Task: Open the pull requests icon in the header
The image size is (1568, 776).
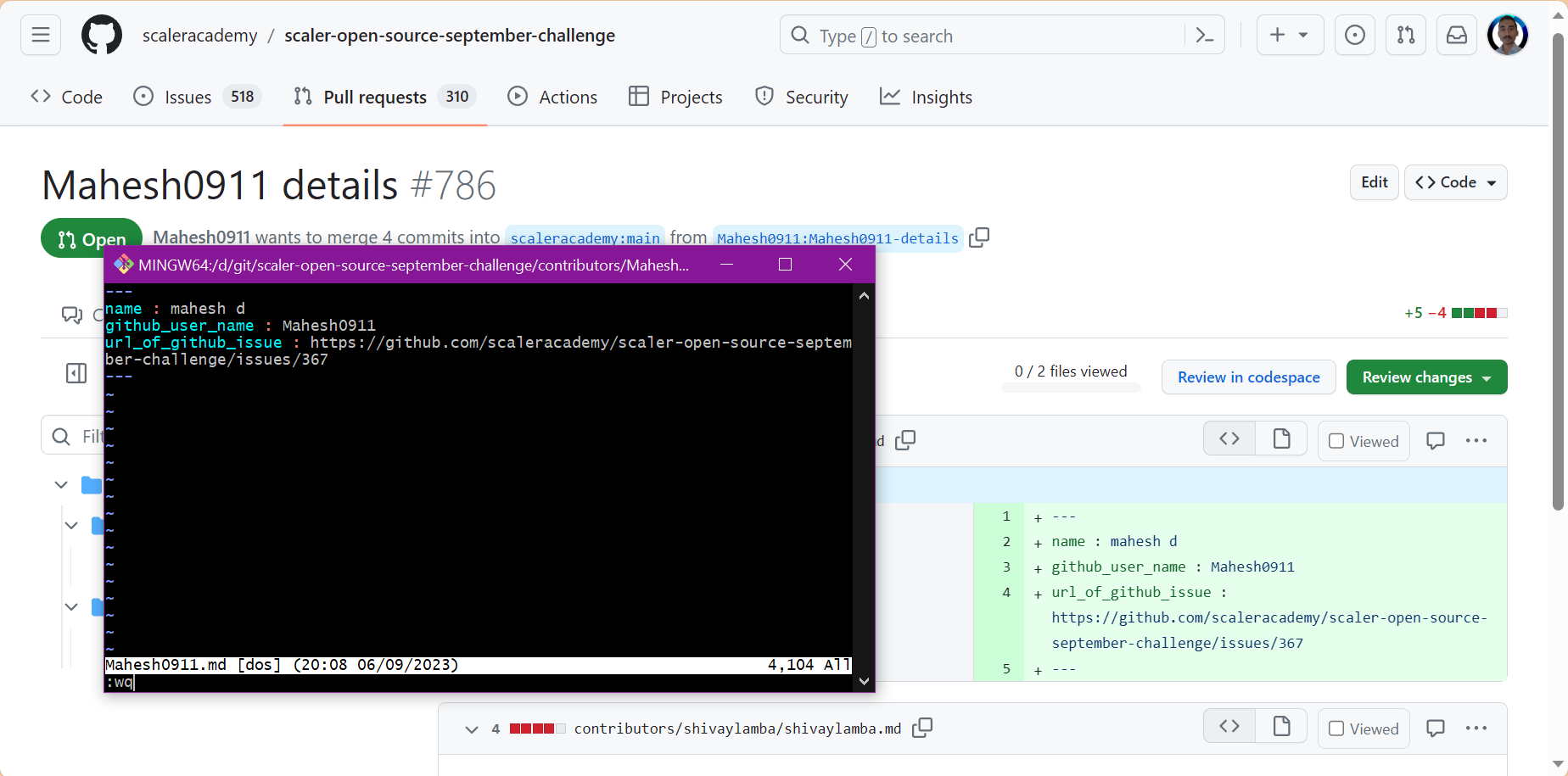Action: 1406,35
